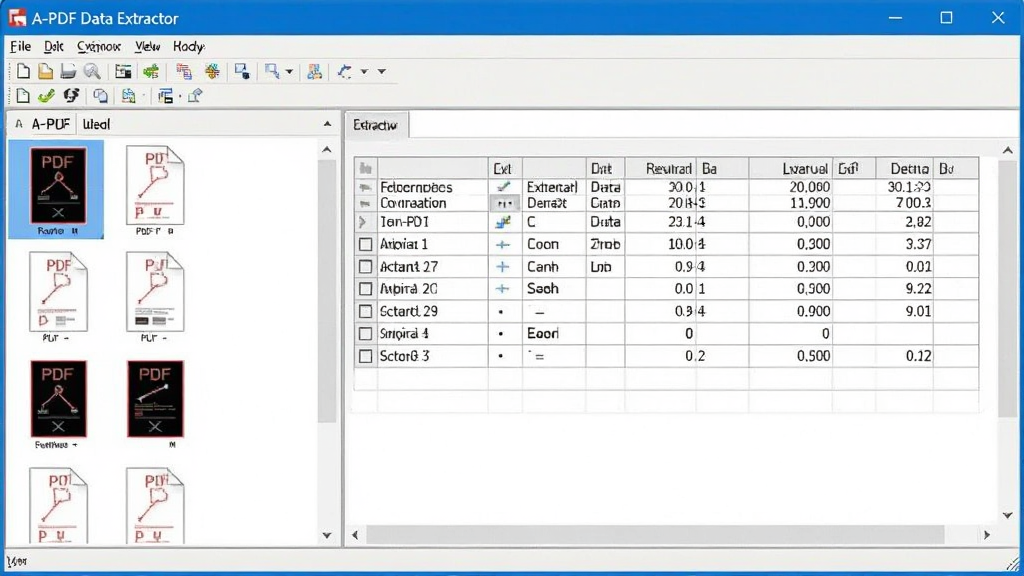This screenshot has width=1024, height=576.
Task: Open the File menu
Action: tap(20, 46)
